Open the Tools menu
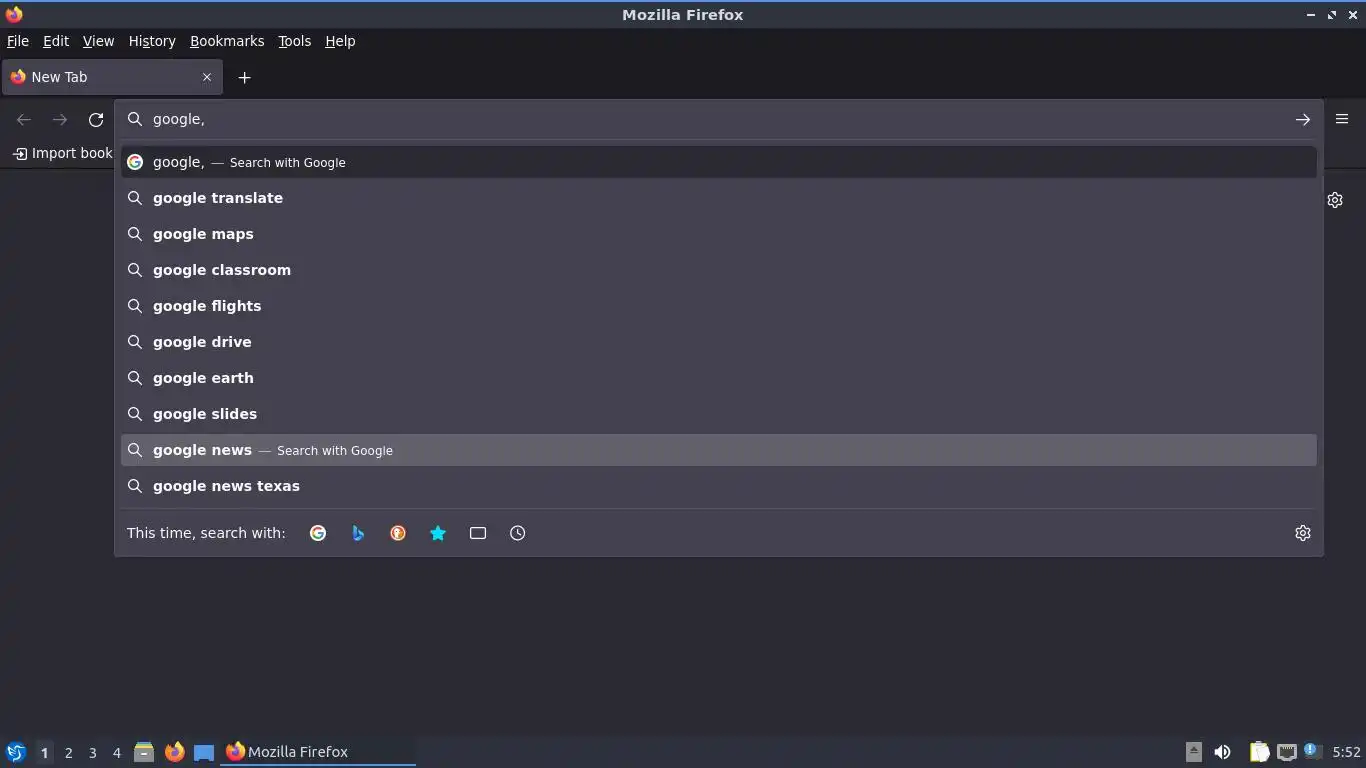The height and width of the screenshot is (768, 1366). click(294, 41)
